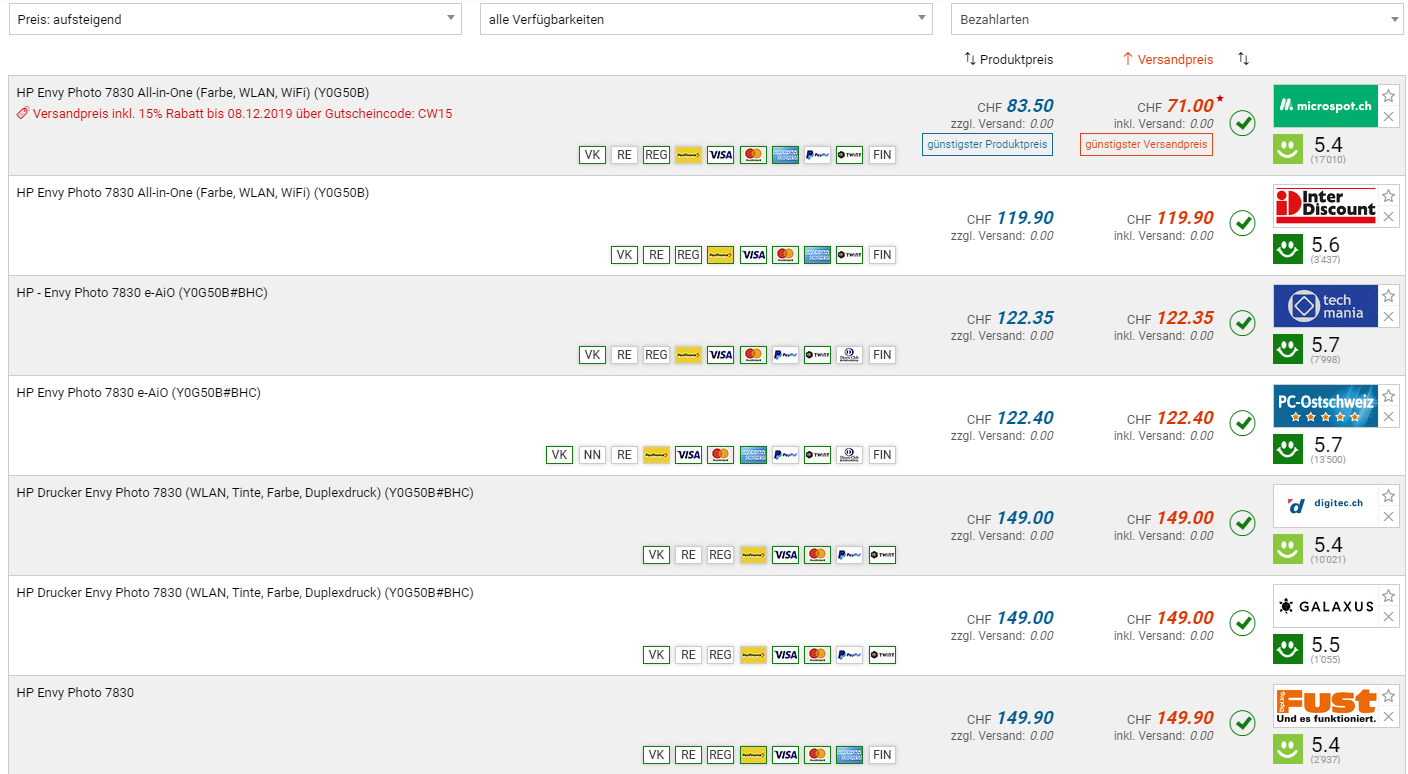Click the Fust shop logo
Screen dimensions: 1408x774
(x=1325, y=706)
